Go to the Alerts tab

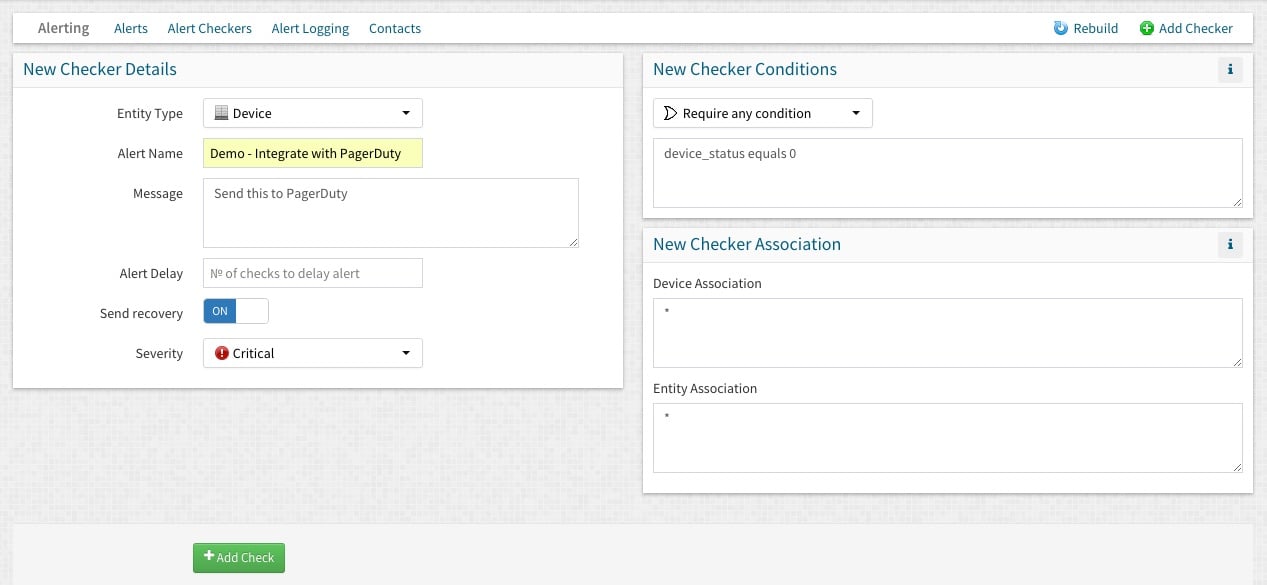coord(130,28)
